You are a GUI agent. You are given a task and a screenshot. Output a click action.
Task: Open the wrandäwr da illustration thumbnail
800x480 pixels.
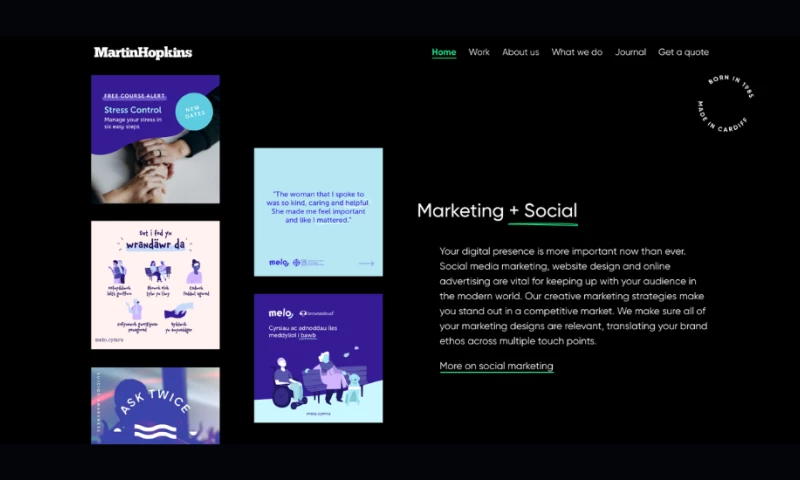(156, 285)
